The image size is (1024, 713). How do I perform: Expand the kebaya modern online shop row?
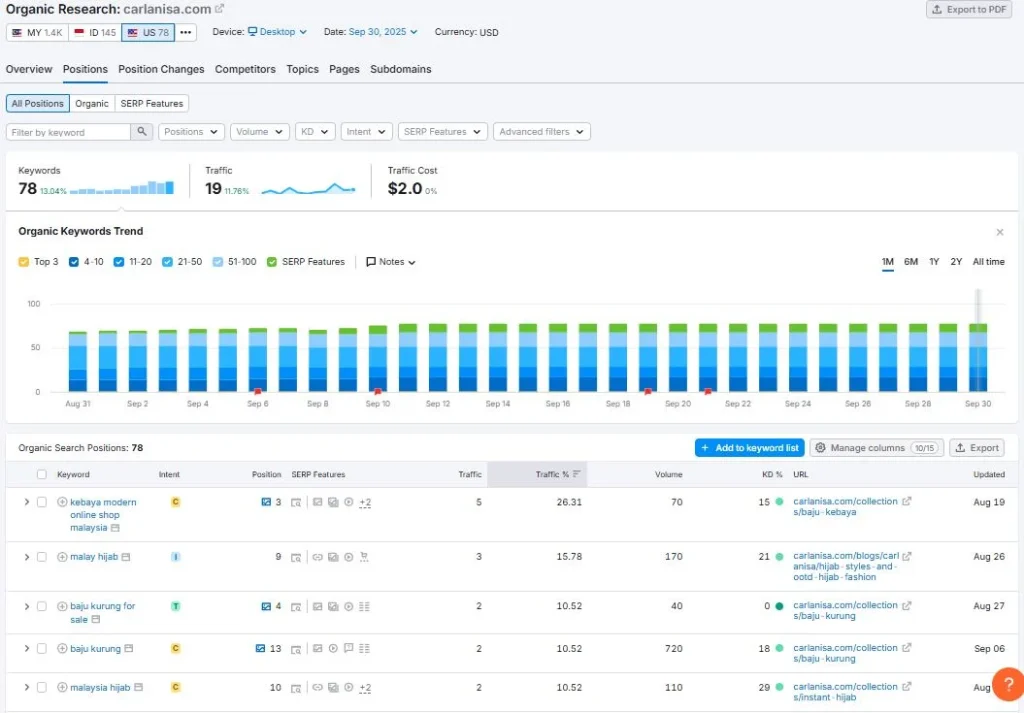click(x=27, y=502)
